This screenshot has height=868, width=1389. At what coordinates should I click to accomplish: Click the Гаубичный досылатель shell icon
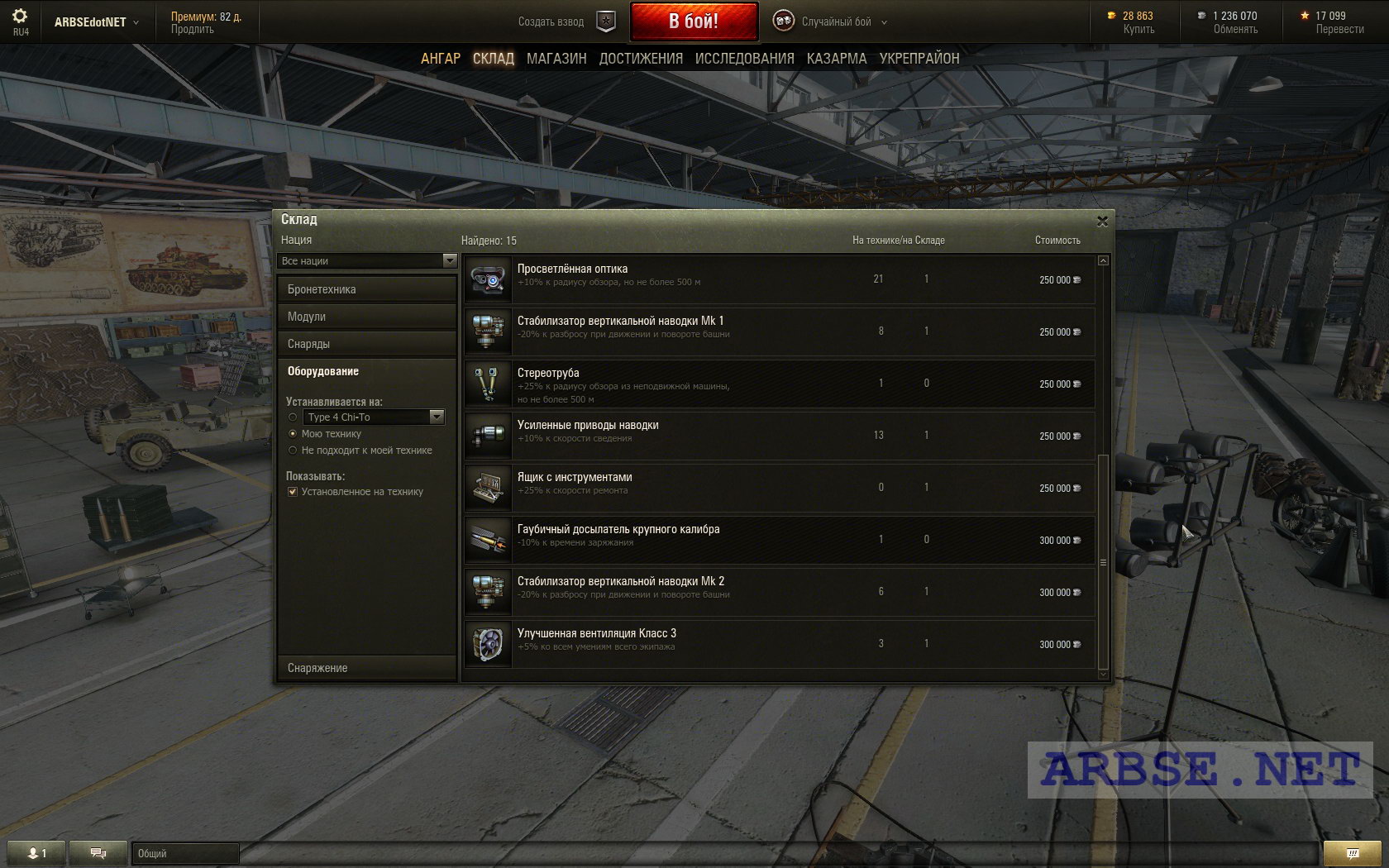(x=488, y=540)
